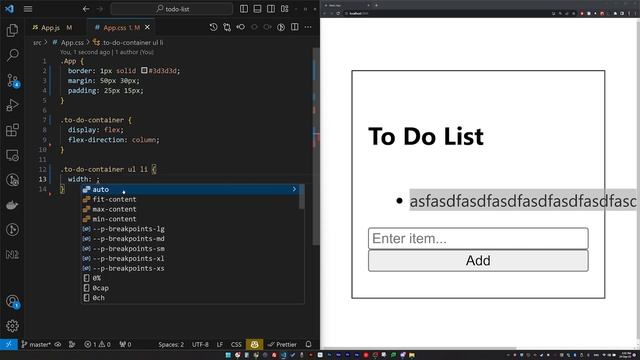
Task: Close the App.css tab
Action: point(147,27)
